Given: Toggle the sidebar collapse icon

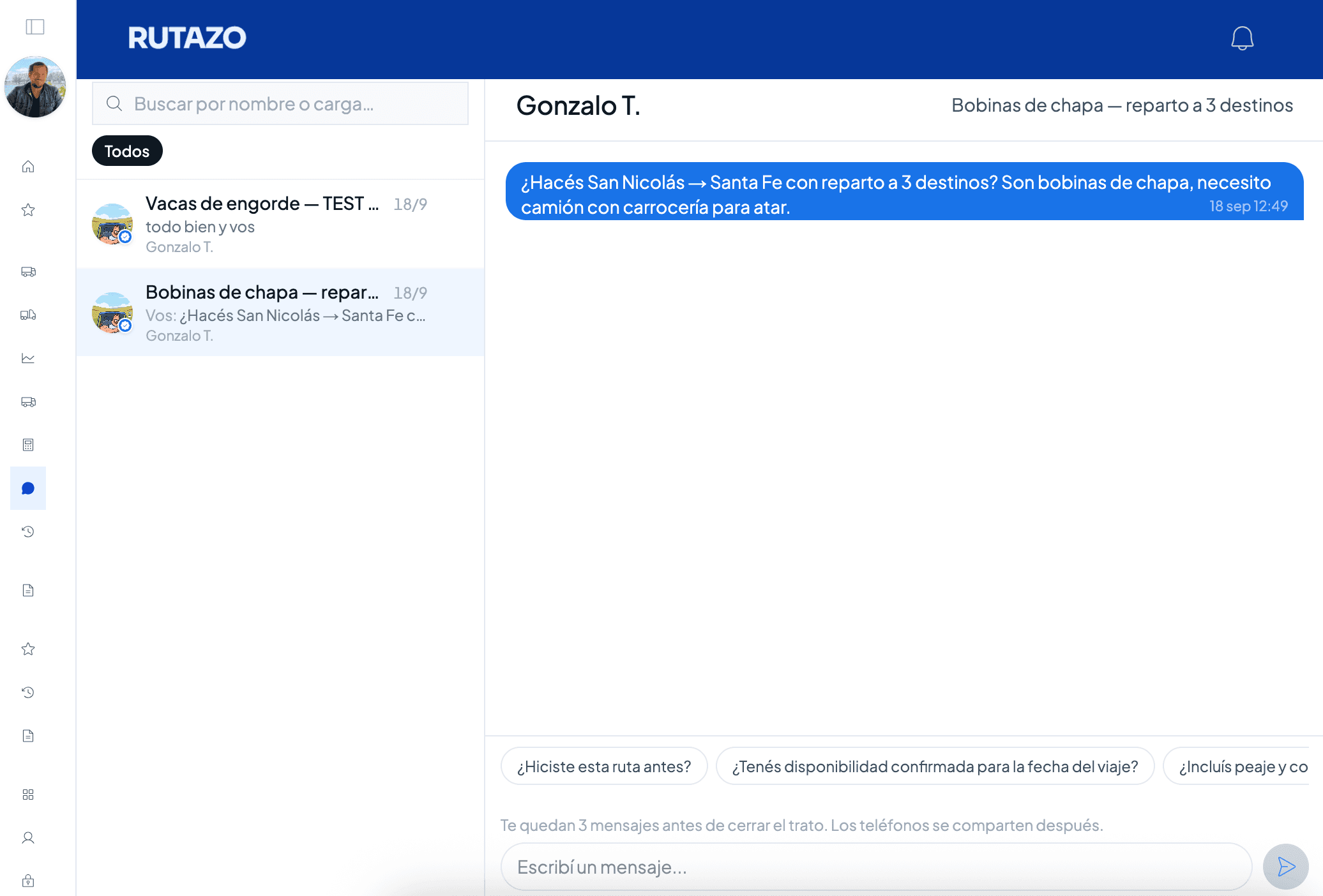Looking at the screenshot, I should [x=35, y=27].
